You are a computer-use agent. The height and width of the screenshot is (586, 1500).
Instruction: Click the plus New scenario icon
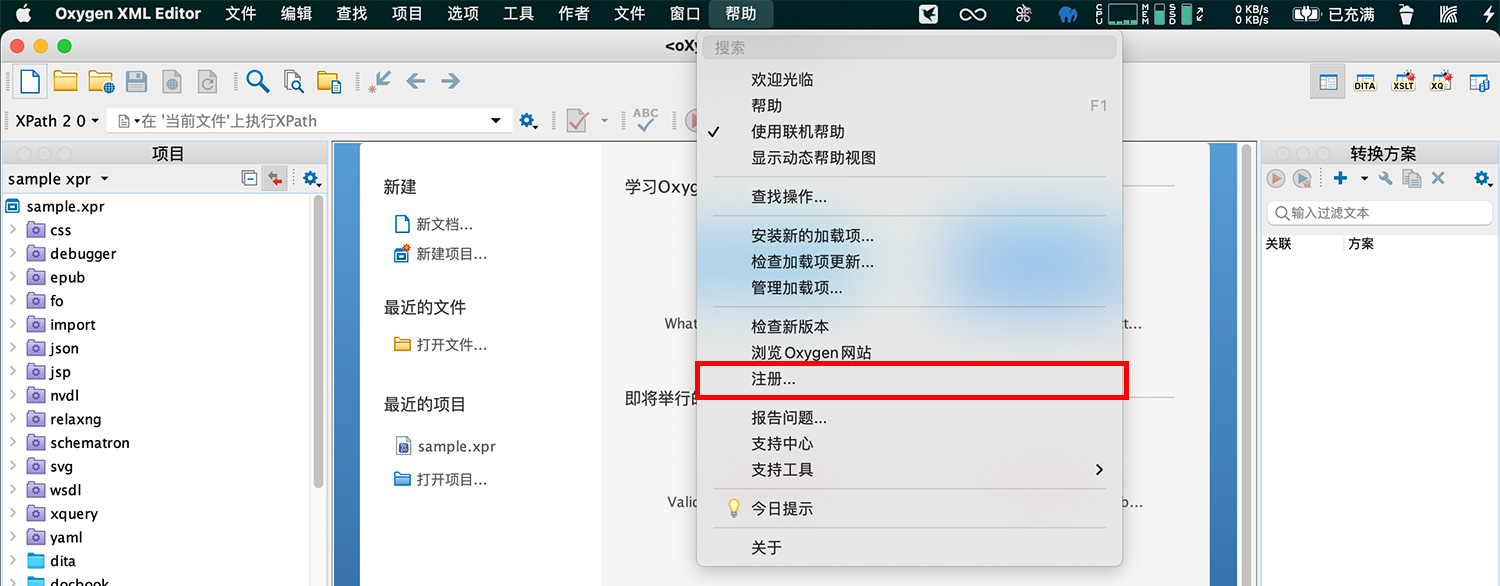pyautogui.click(x=1340, y=178)
